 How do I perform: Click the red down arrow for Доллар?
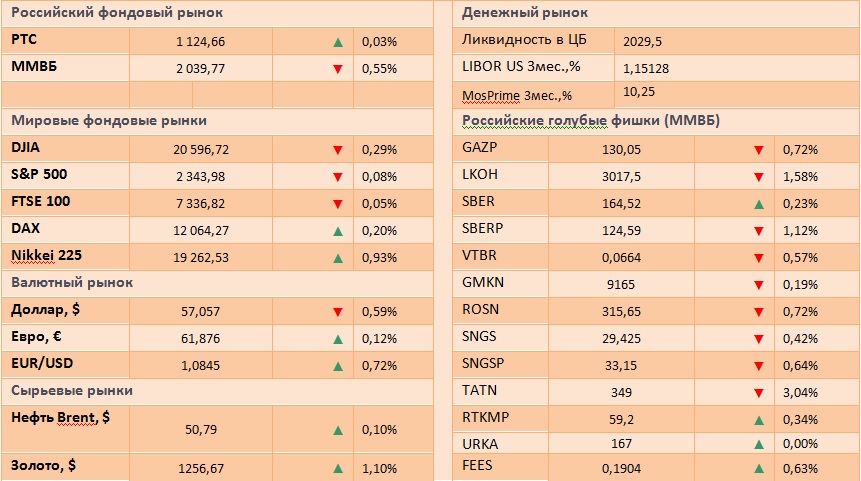(337, 312)
